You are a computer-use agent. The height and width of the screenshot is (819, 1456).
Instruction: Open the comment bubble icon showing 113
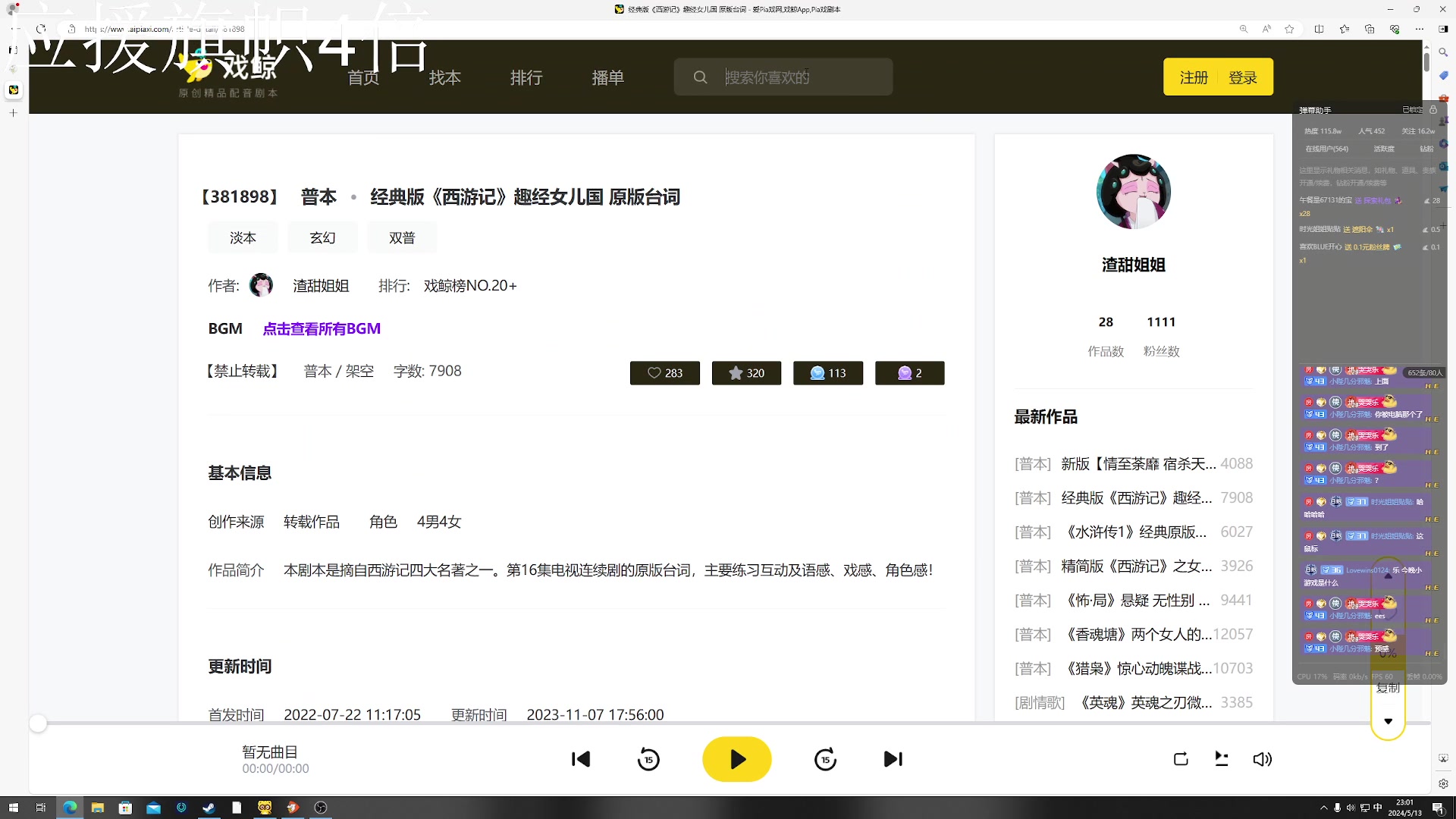827,372
